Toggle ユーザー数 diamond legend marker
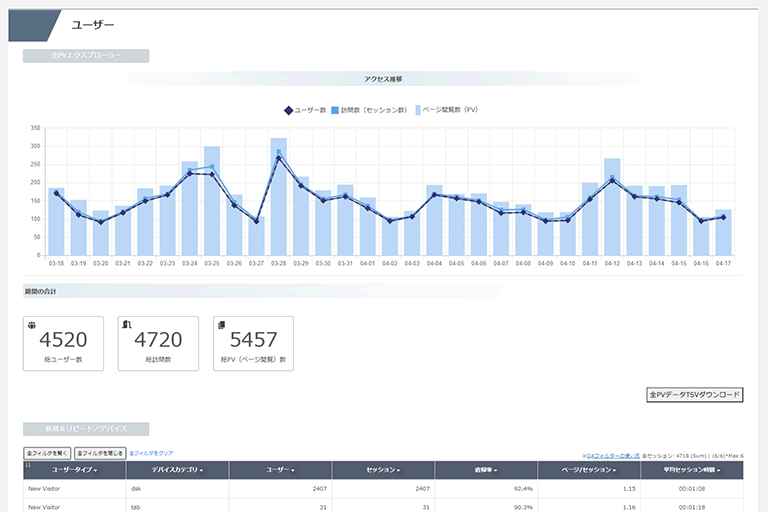 pos(288,110)
